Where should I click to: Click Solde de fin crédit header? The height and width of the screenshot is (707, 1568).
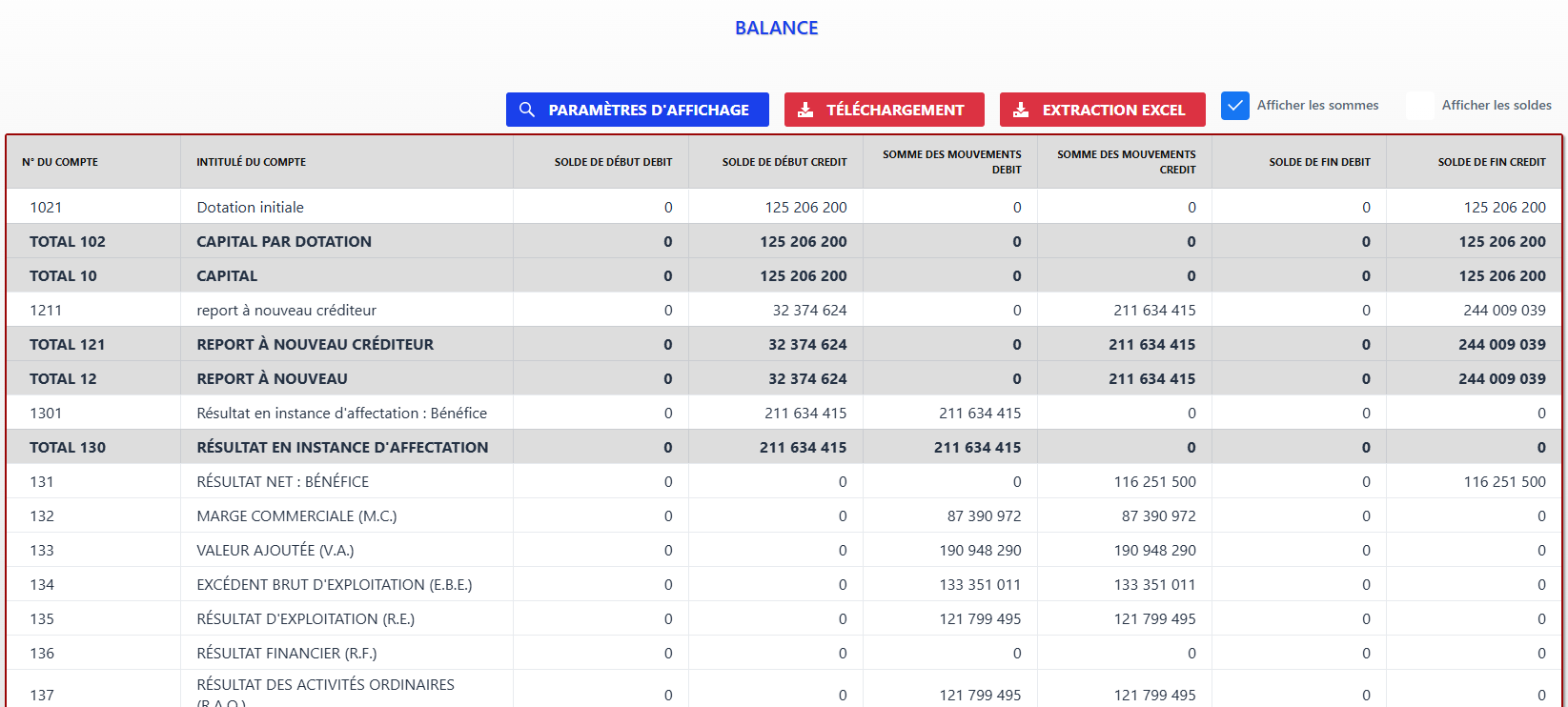tap(1491, 162)
